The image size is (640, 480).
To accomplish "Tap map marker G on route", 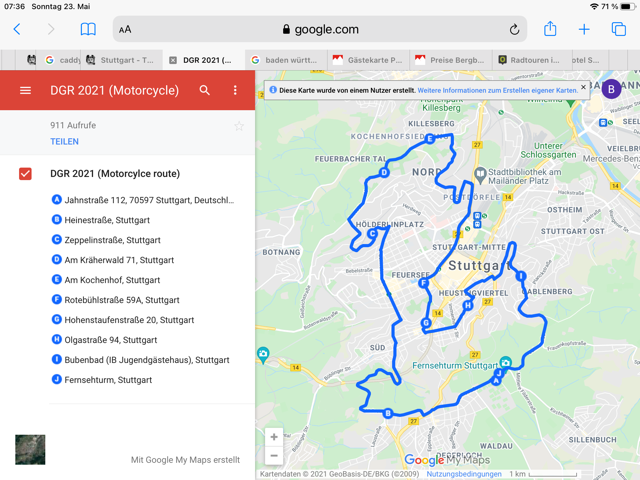I will coord(426,323).
